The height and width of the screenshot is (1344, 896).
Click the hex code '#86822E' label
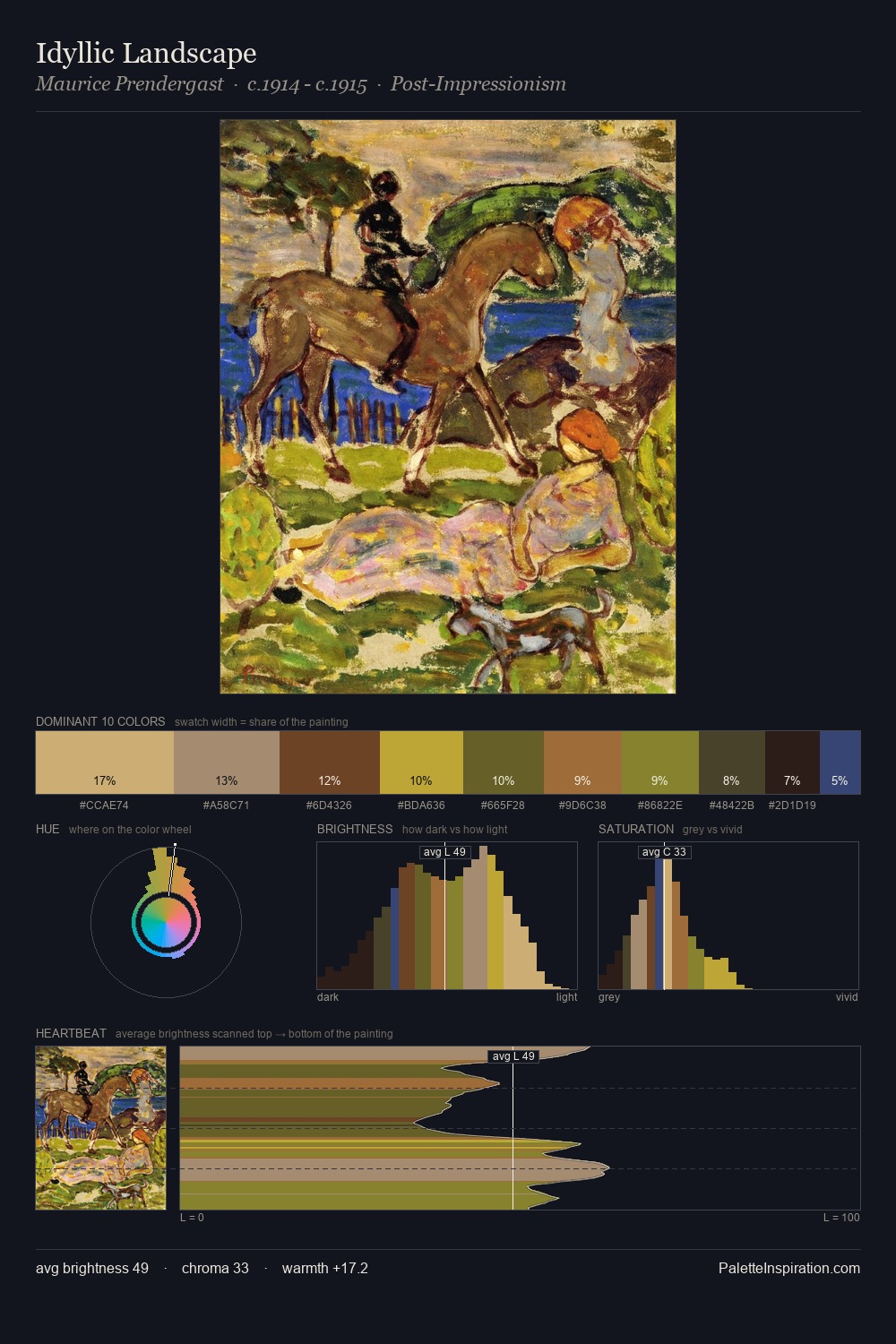point(659,806)
